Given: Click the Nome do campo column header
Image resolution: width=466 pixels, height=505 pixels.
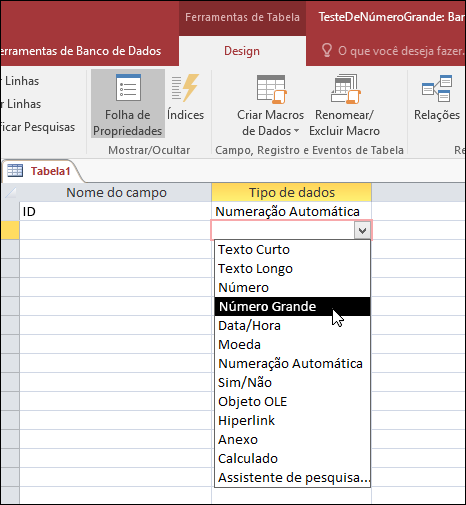Looking at the screenshot, I should (x=115, y=192).
